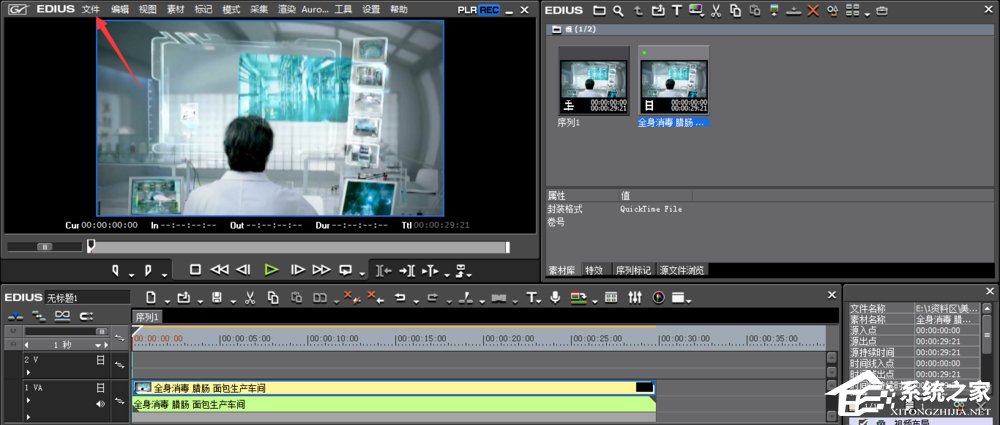Open the vectorscope color wheel icon

659,297
